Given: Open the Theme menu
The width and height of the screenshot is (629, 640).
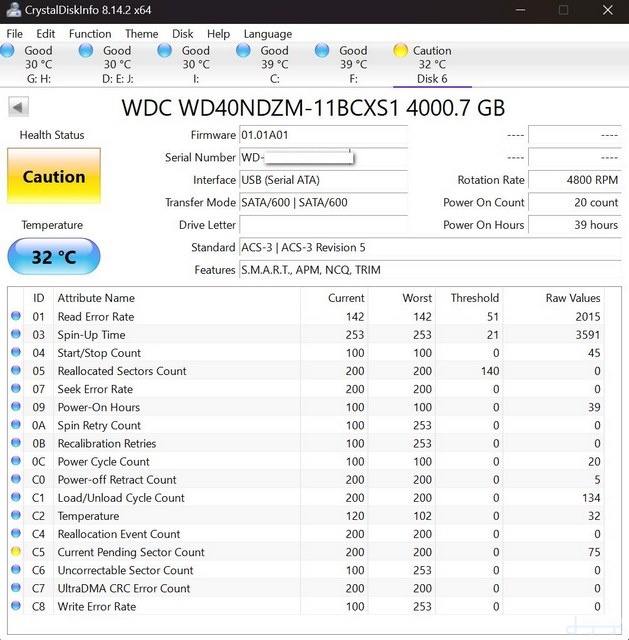Looking at the screenshot, I should (x=142, y=33).
